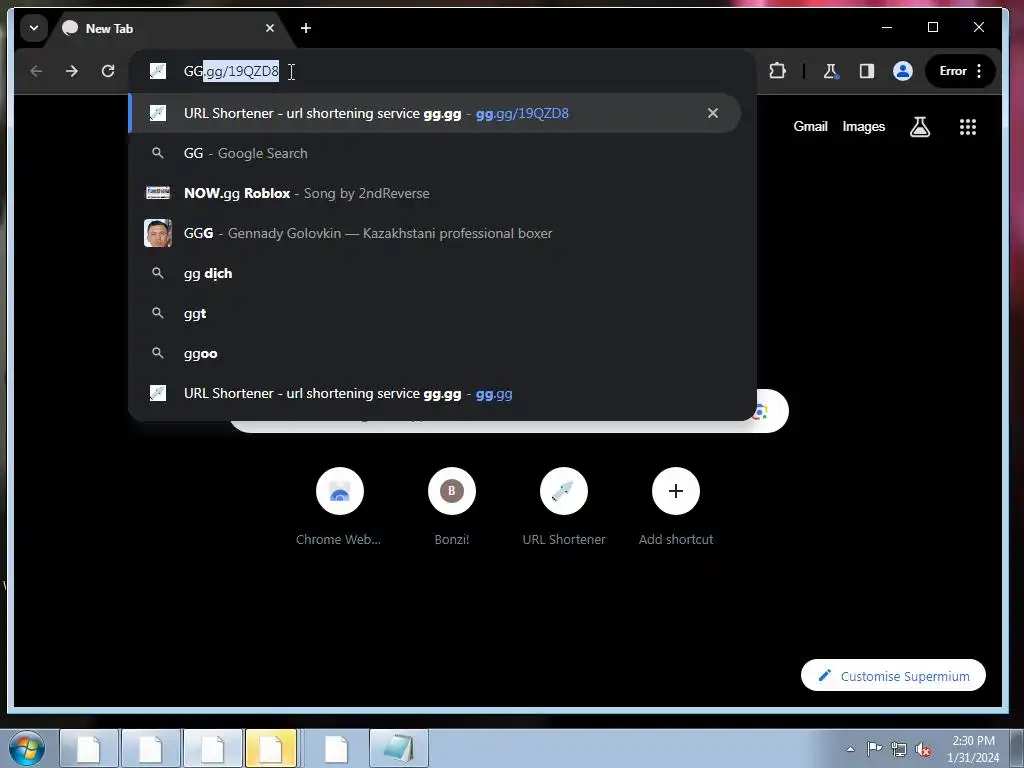1024x768 pixels.
Task: Choose the ggt search suggestion
Action: click(435, 313)
